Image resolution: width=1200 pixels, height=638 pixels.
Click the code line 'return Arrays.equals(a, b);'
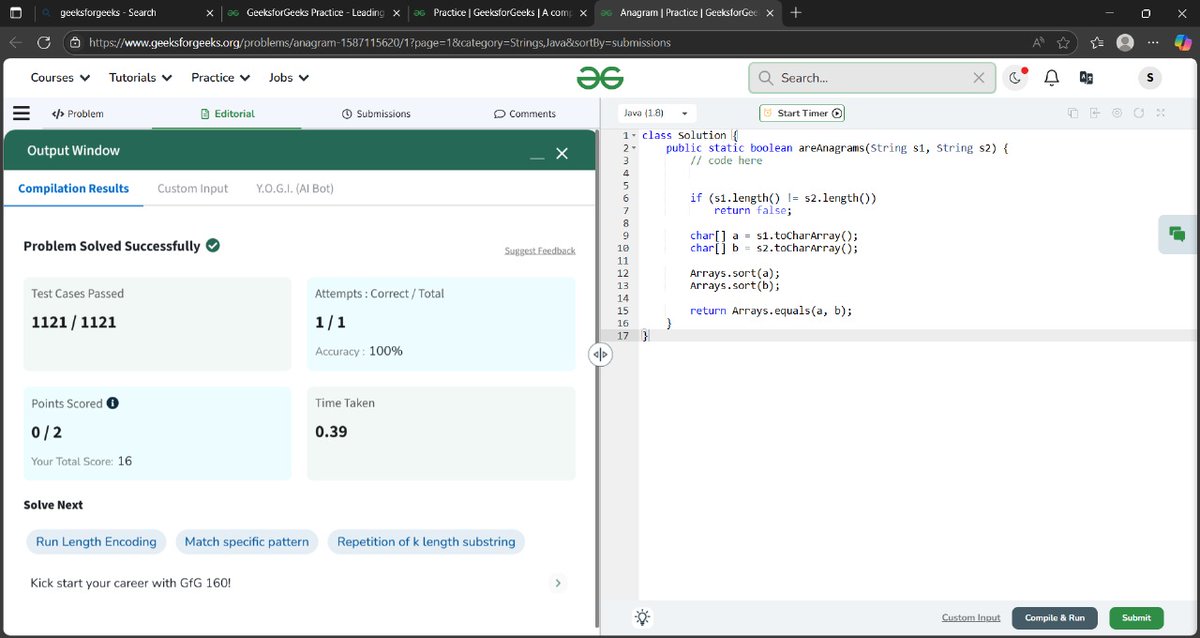click(771, 311)
